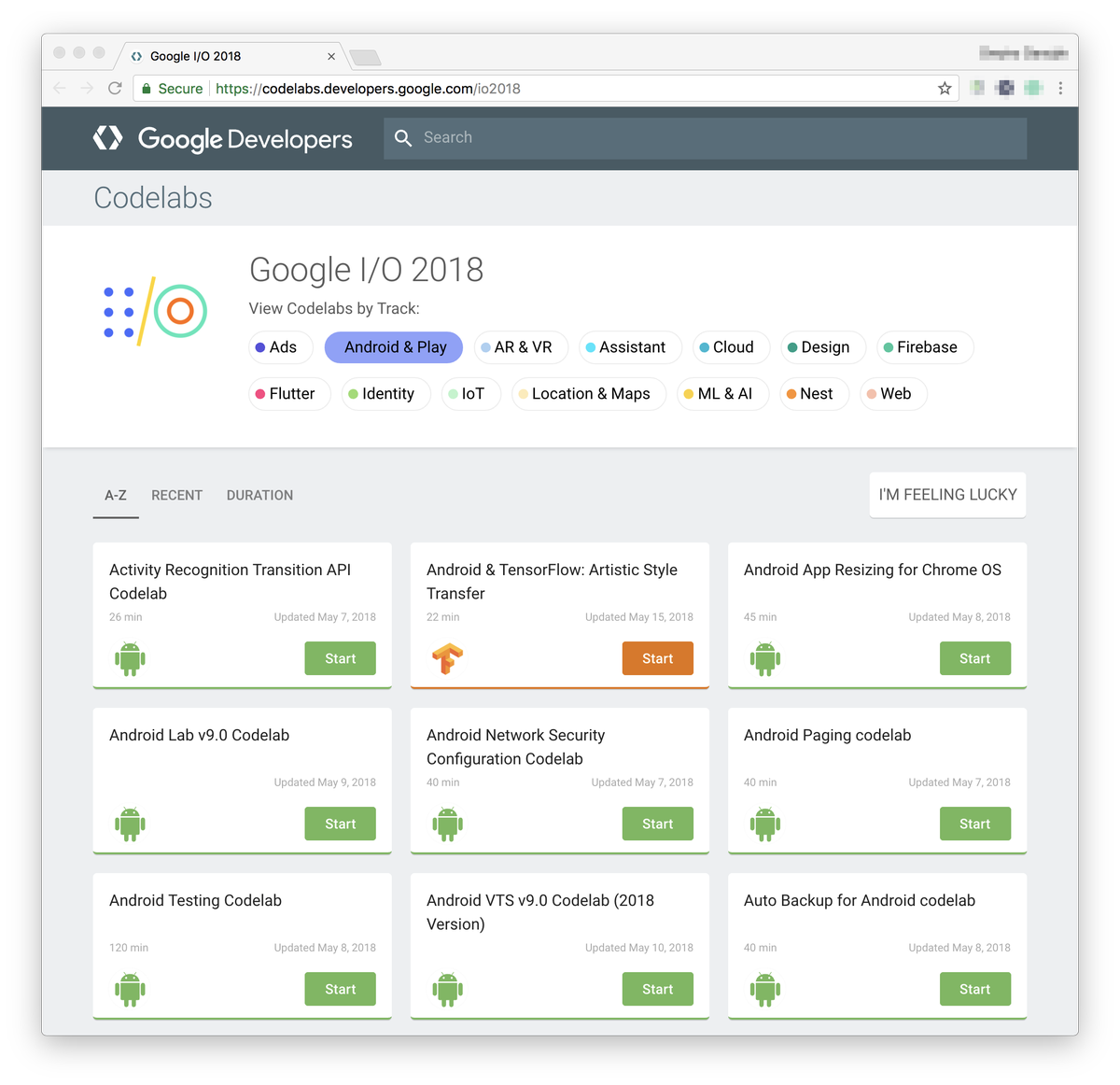Viewport: 1120px width, 1085px height.
Task: Toggle the Android & Play track filter
Action: [394, 347]
